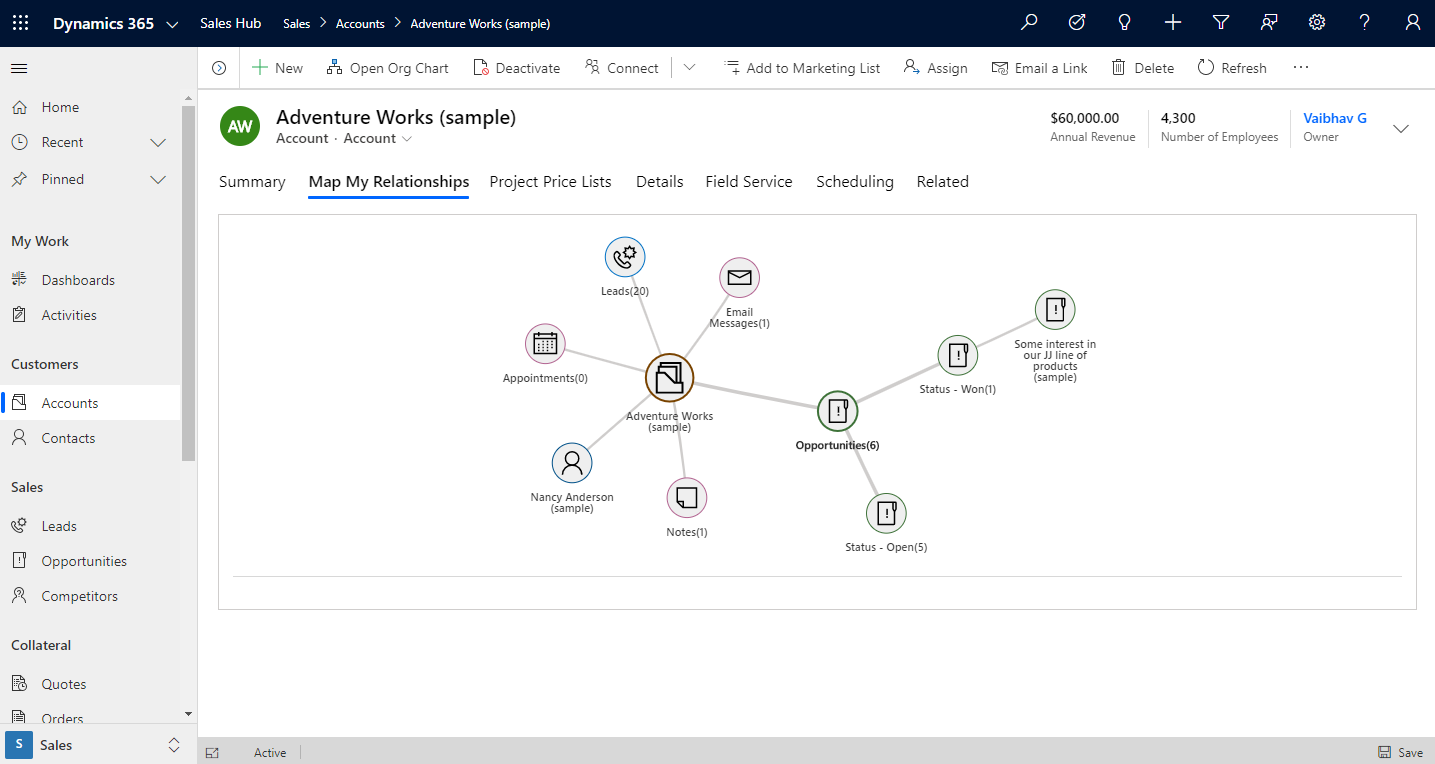Click the Leads(20) node in the map
1435x764 pixels.
[x=625, y=257]
